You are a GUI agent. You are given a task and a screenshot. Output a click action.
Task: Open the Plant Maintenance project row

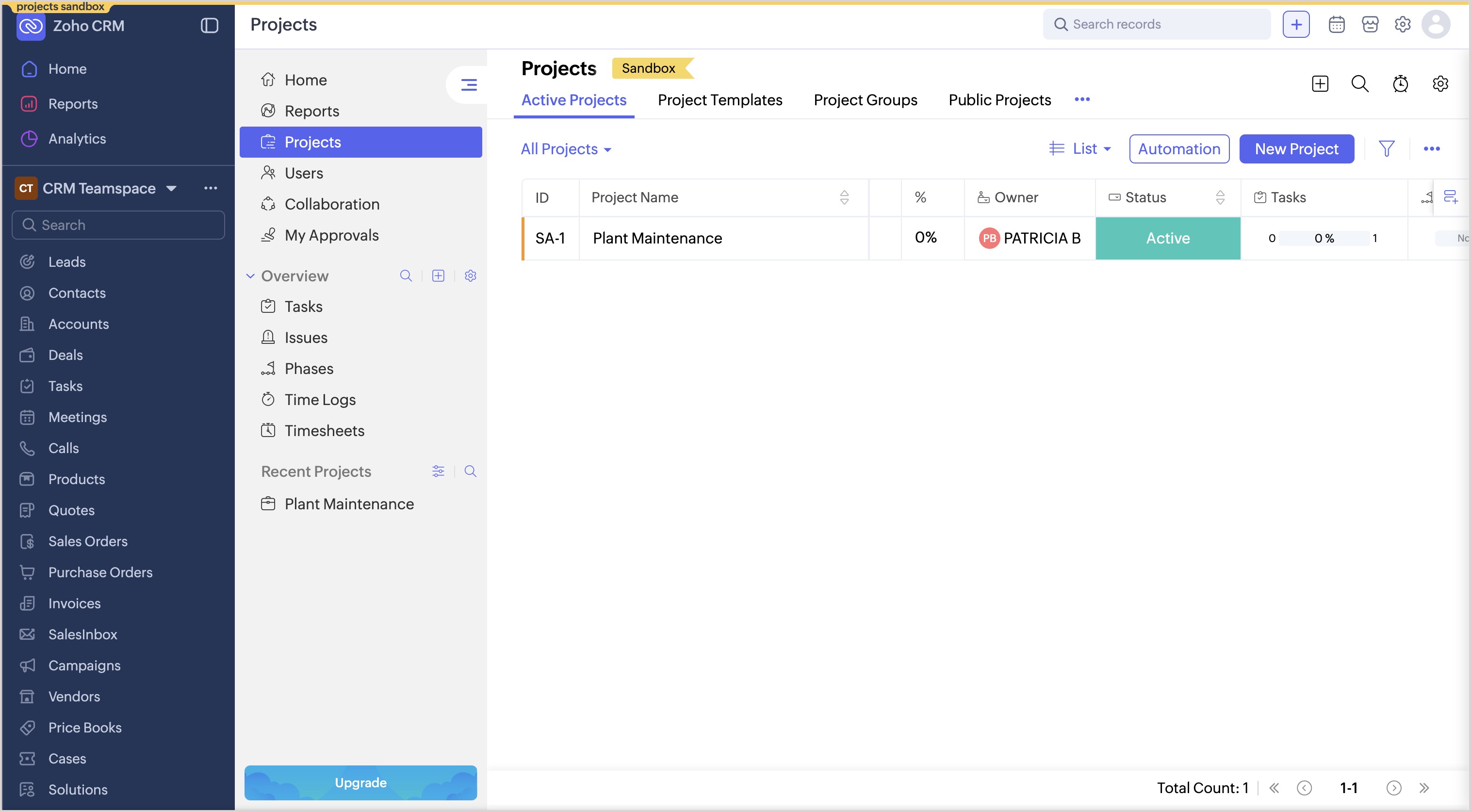(x=657, y=238)
